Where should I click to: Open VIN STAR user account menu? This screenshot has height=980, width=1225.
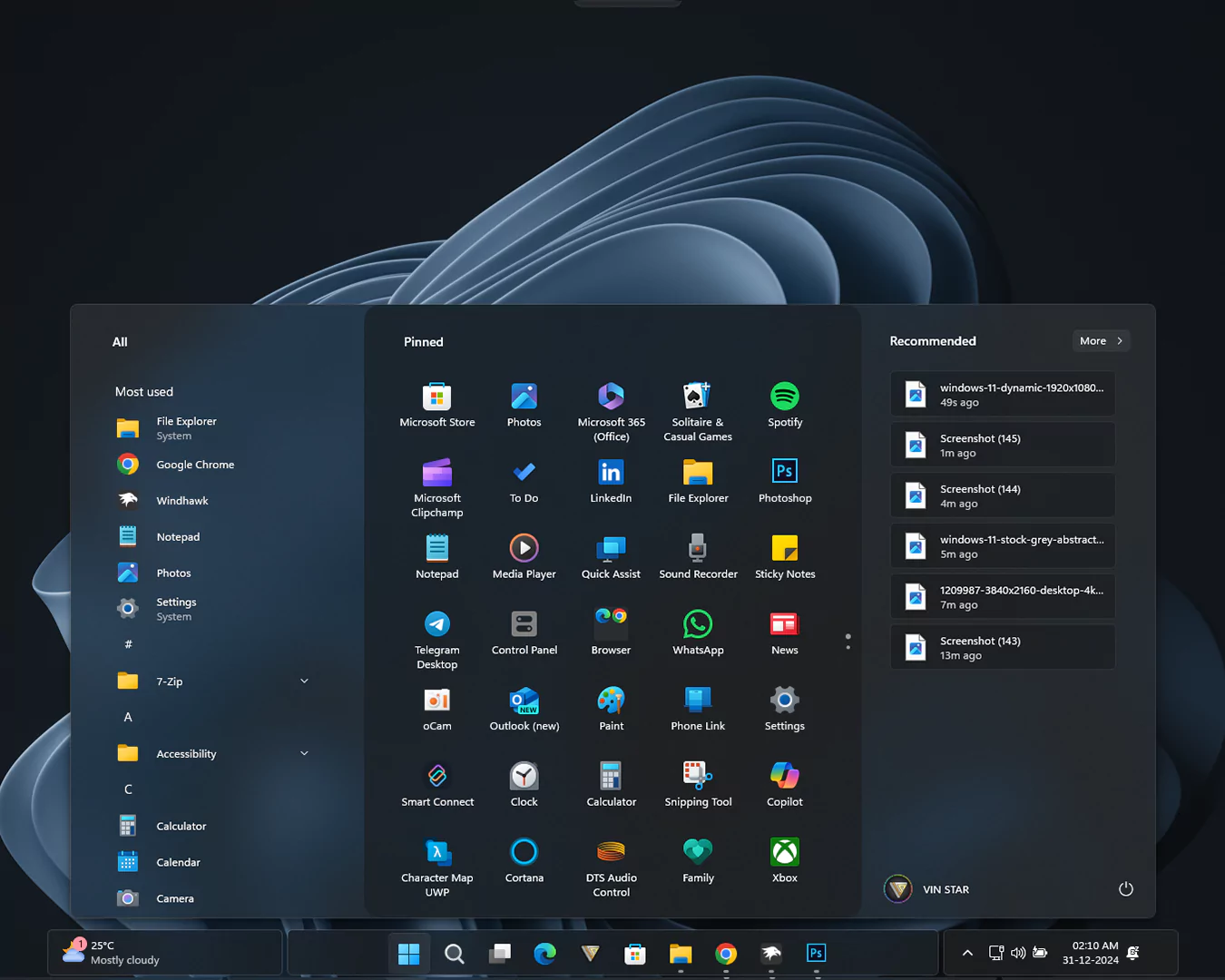pyautogui.click(x=927, y=889)
